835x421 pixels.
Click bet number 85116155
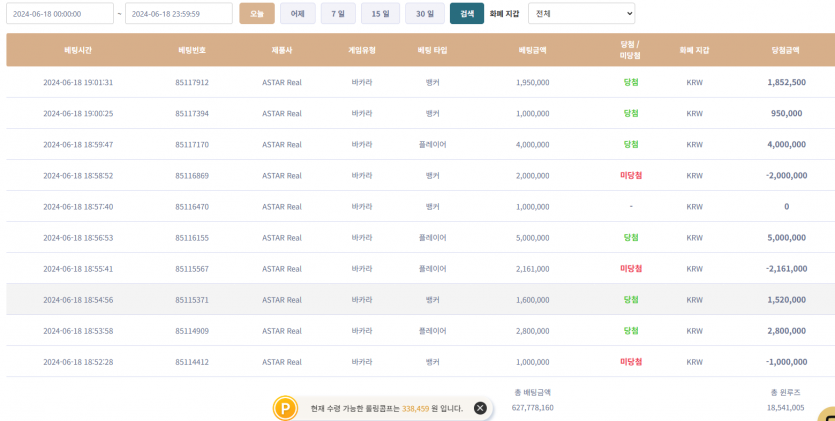pos(192,238)
